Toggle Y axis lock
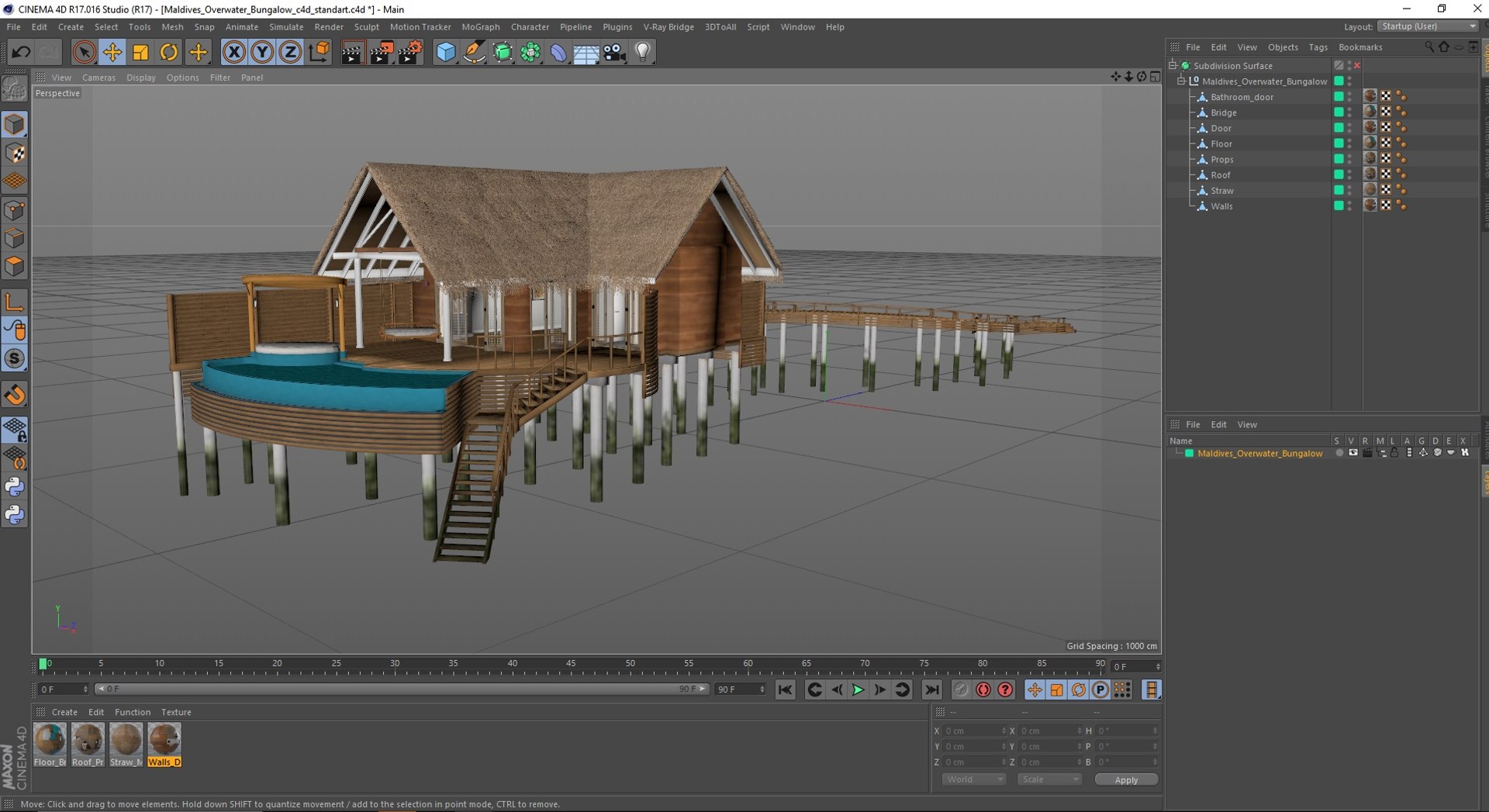This screenshot has width=1489, height=812. 262,52
